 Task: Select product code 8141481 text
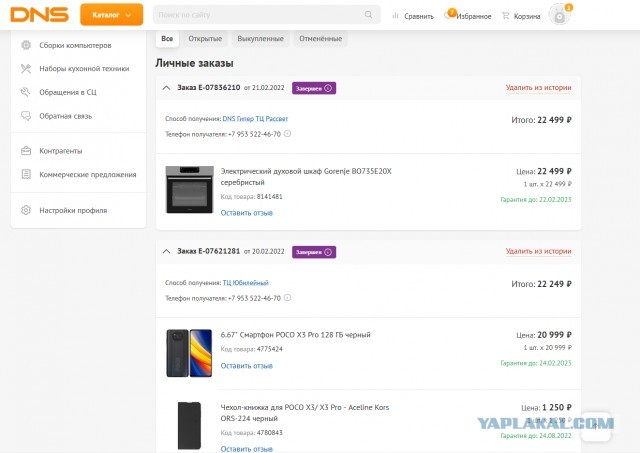click(269, 197)
